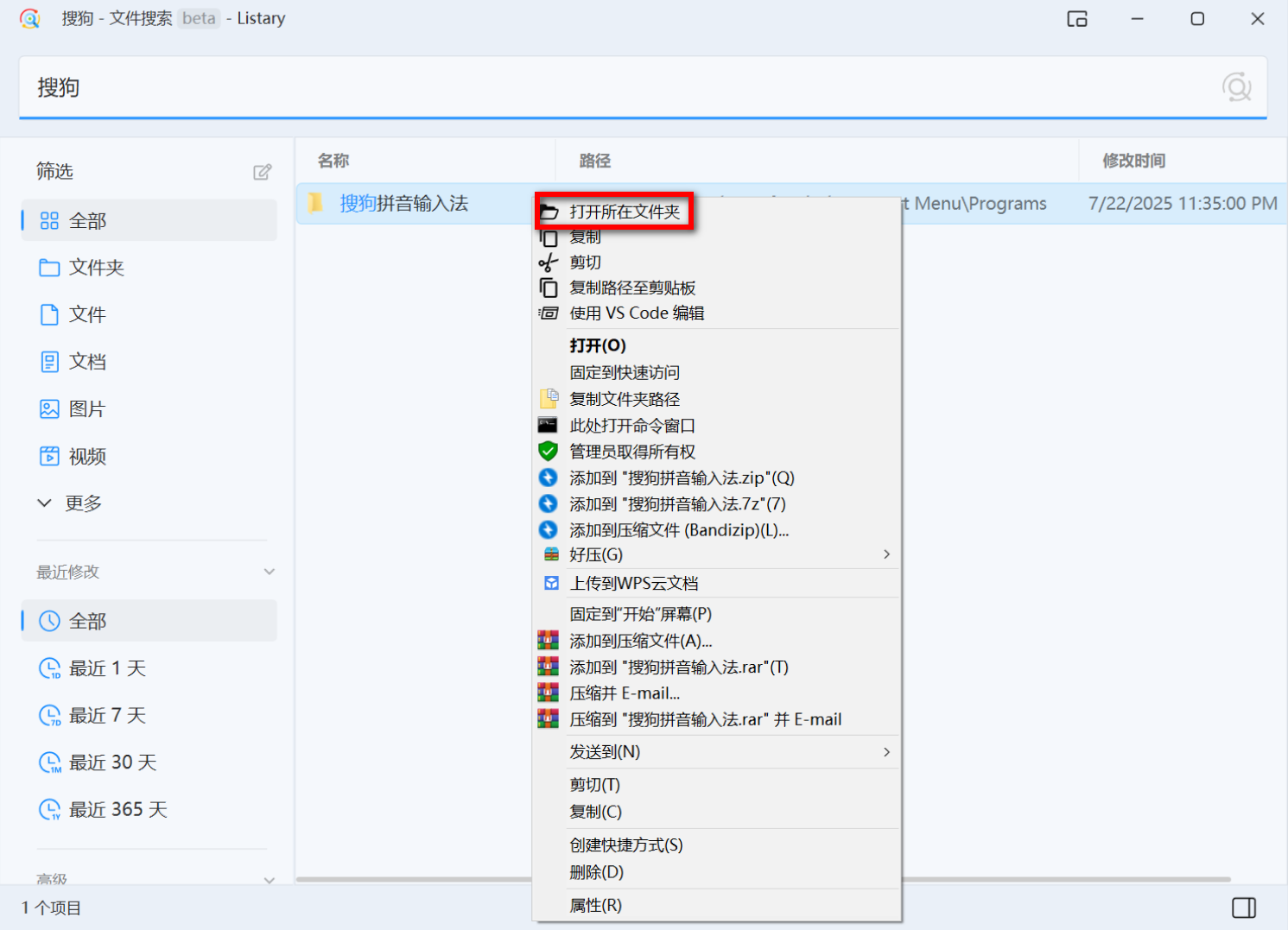Image resolution: width=1288 pixels, height=930 pixels.
Task: Select the 全部 grid filter icon
Action: point(50,221)
